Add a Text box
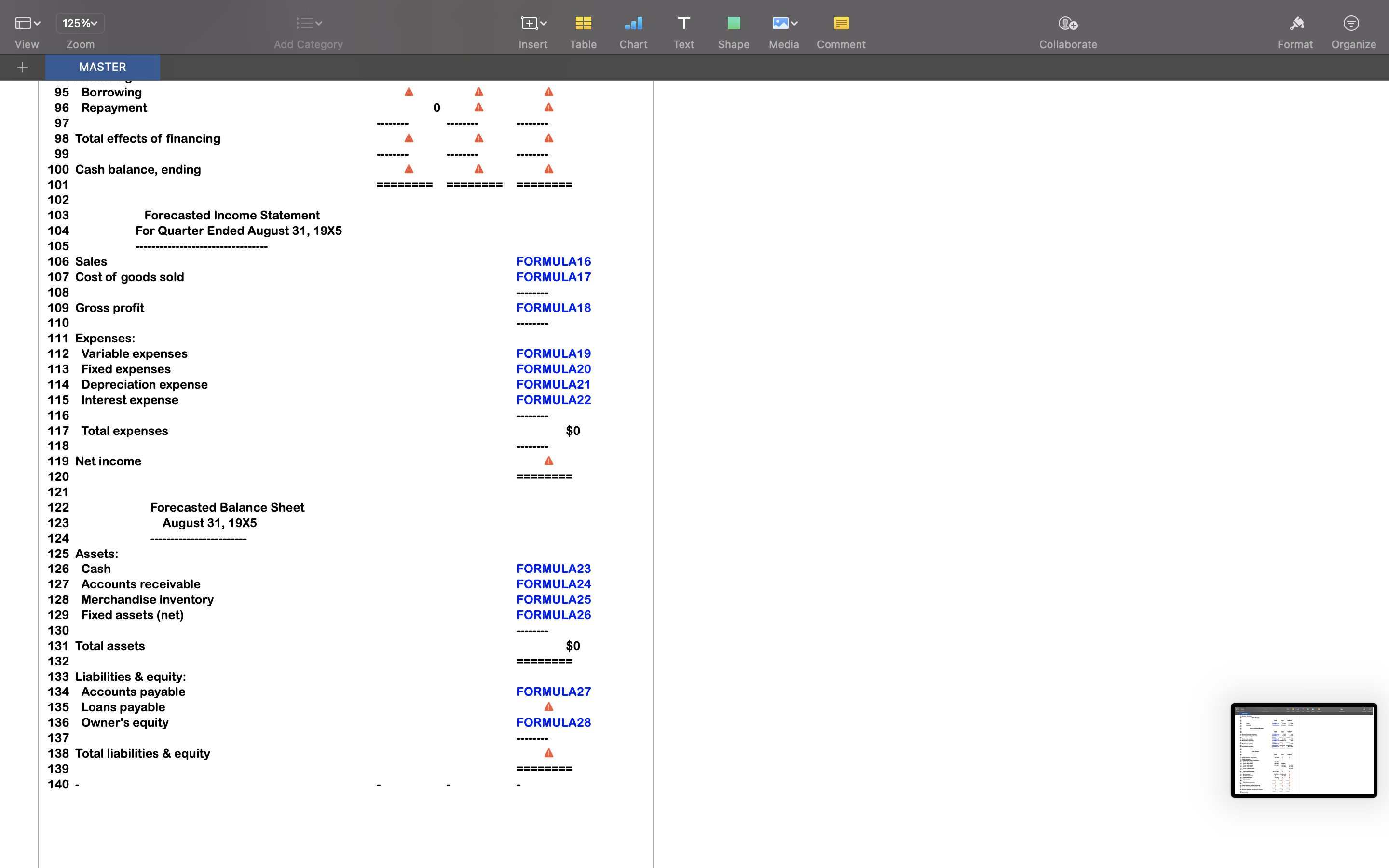 pyautogui.click(x=683, y=30)
